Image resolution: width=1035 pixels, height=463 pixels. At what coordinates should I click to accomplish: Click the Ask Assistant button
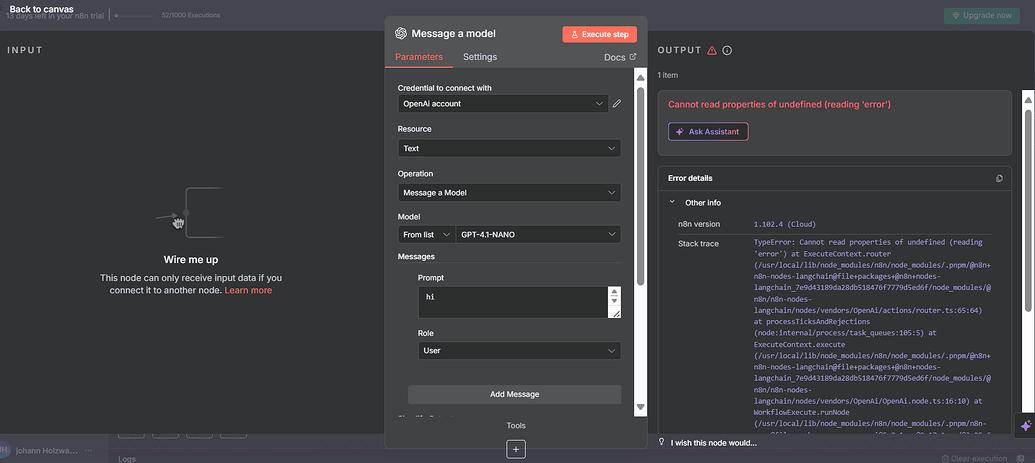click(x=708, y=132)
